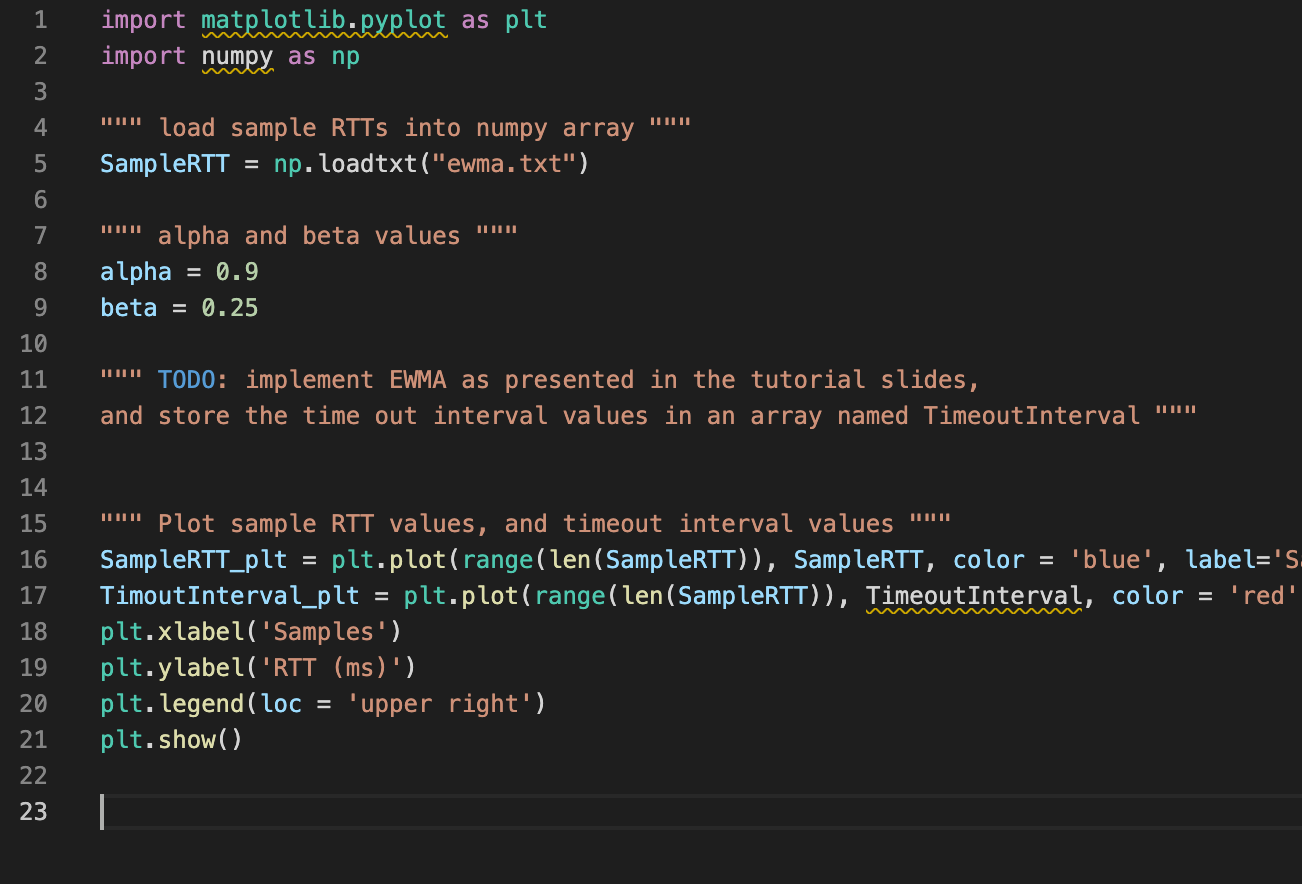The width and height of the screenshot is (1302, 884).
Task: Click the 'TODO' keyword in the comment
Action: (186, 380)
